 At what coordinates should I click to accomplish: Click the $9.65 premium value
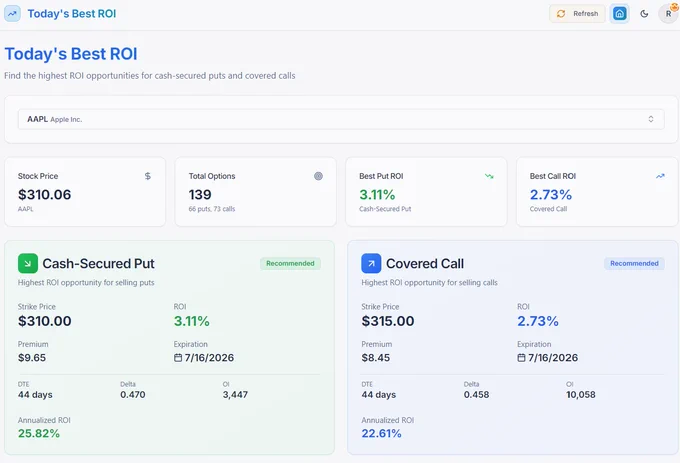[x=32, y=358]
